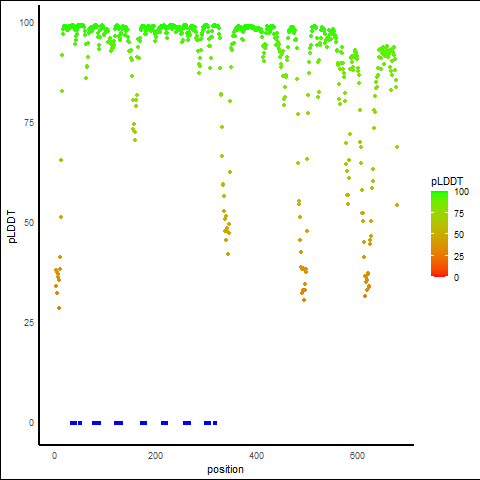Viewport: 480px width, 480px height.
Task: Click the green top of the color gradient bar
Action: click(439, 194)
